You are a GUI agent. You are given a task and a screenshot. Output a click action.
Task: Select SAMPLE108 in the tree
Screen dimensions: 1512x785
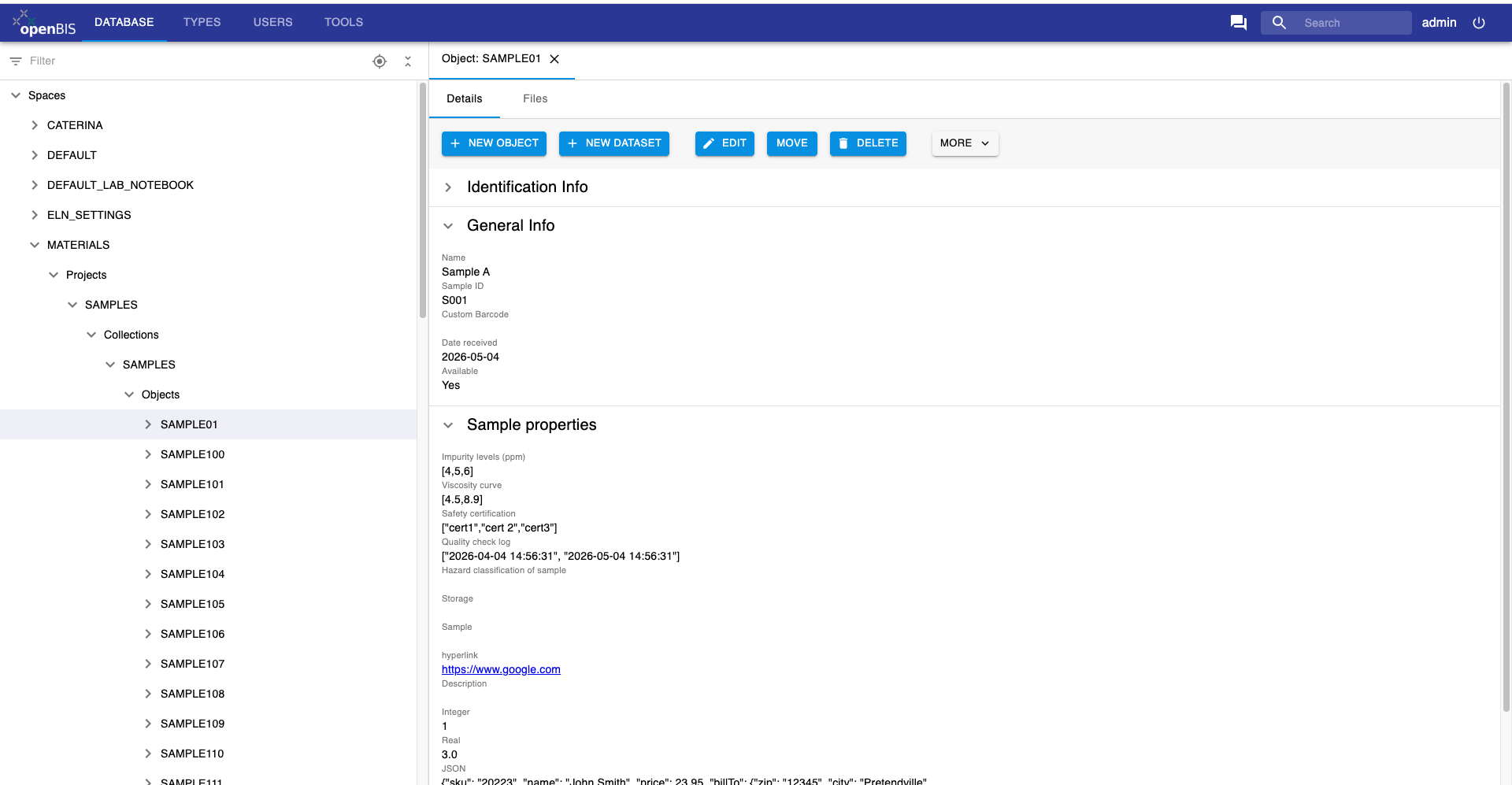(192, 694)
